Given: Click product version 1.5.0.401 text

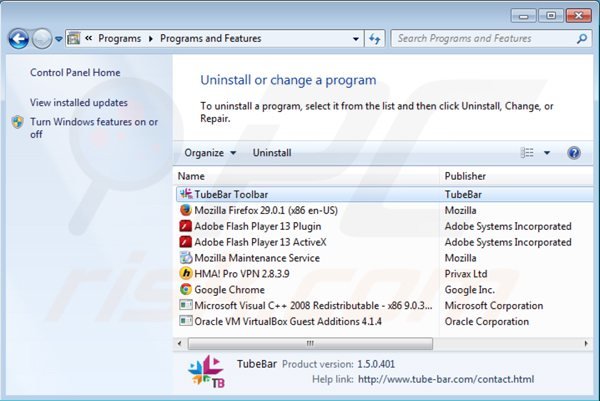Looking at the screenshot, I should tap(376, 364).
